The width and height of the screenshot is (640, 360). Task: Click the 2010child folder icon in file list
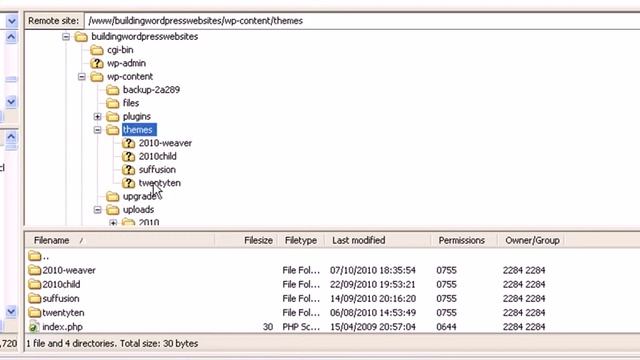click(x=35, y=284)
